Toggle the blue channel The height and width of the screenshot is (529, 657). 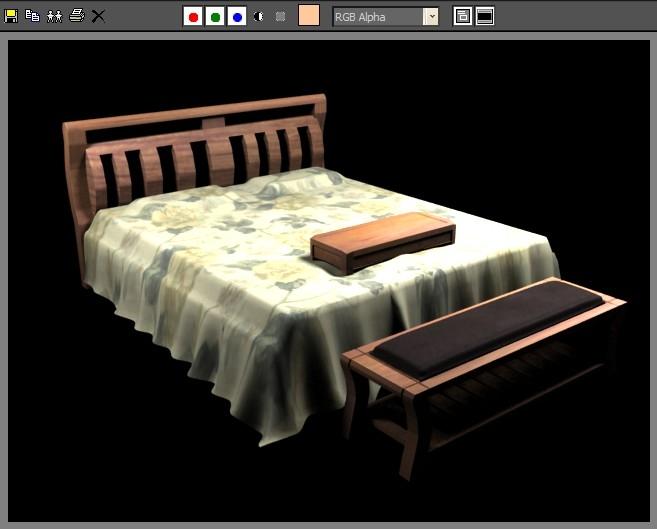point(237,17)
